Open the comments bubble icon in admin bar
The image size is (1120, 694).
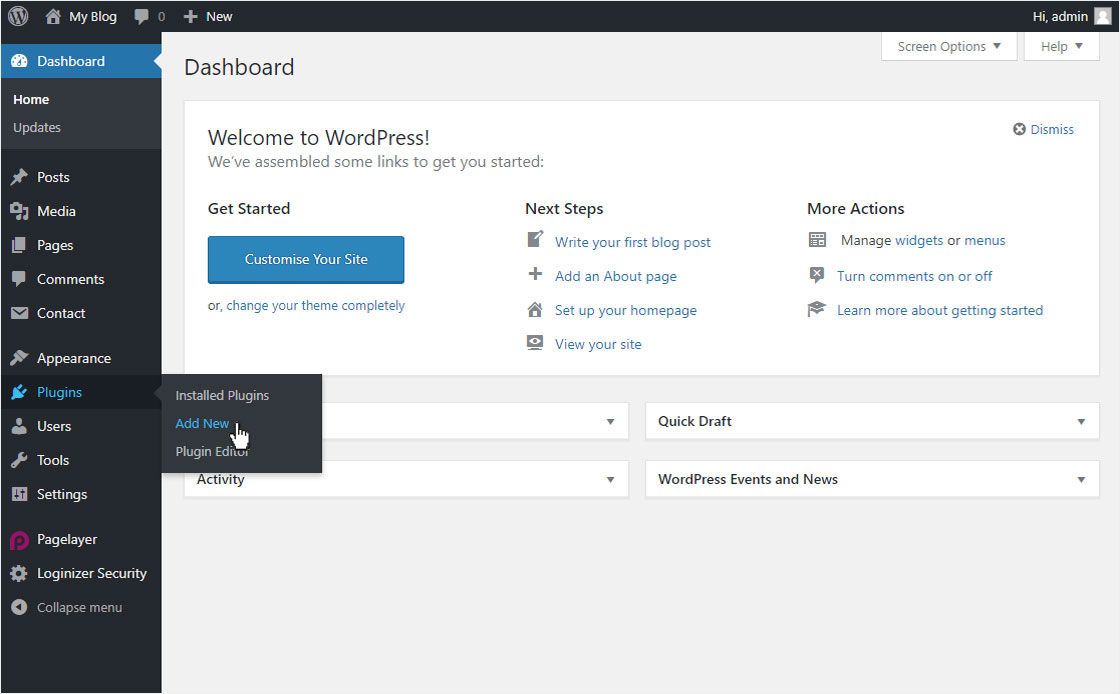(x=141, y=16)
